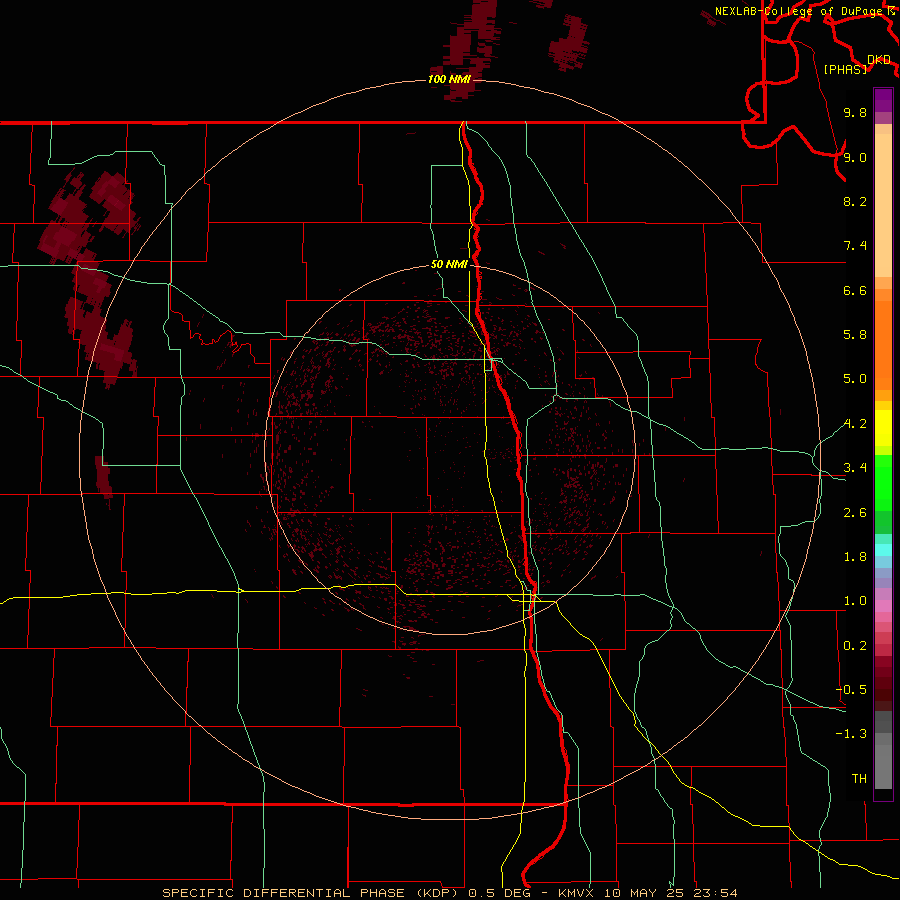Screen dimensions: 900x900
Task: Pick the cyan band of the color scale
Action: pos(883,550)
